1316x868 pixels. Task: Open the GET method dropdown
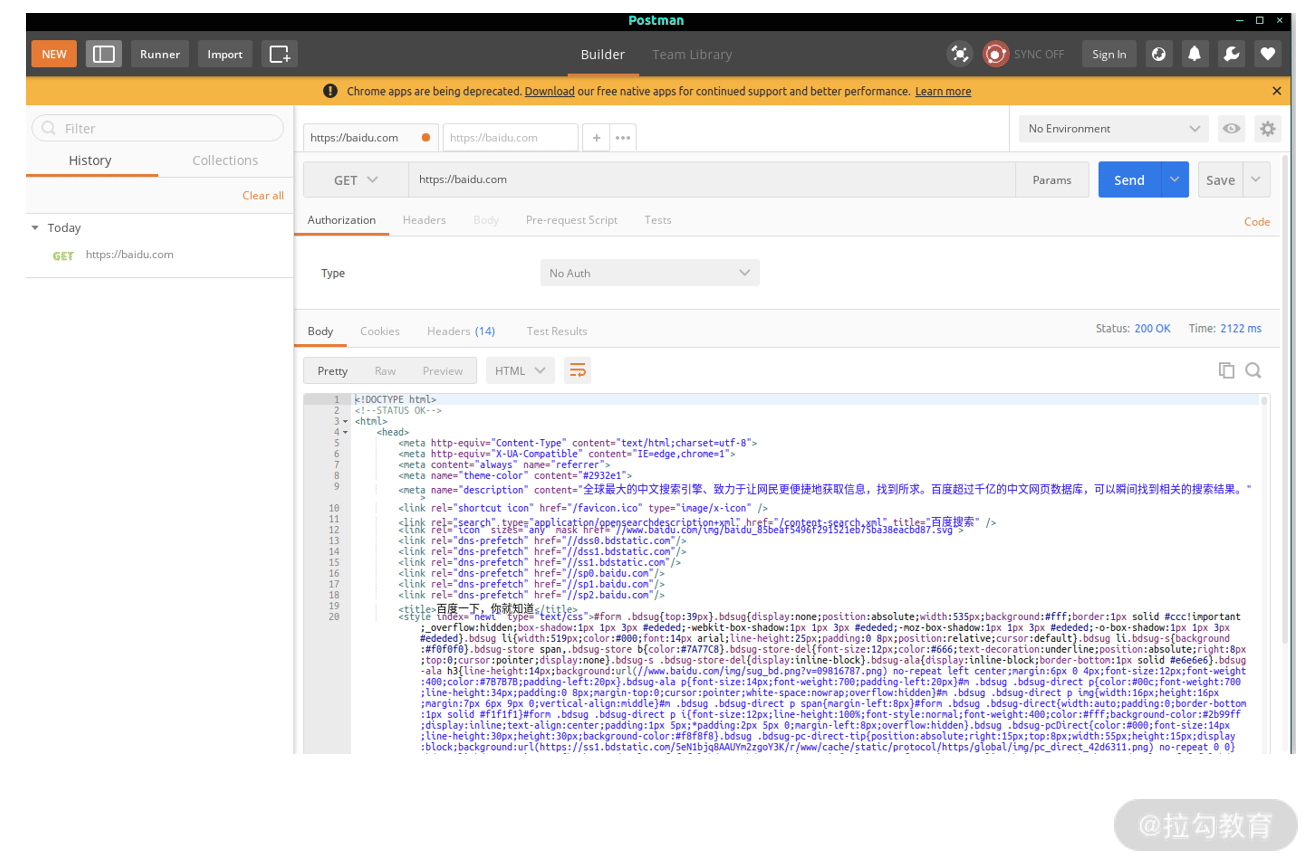pos(356,180)
